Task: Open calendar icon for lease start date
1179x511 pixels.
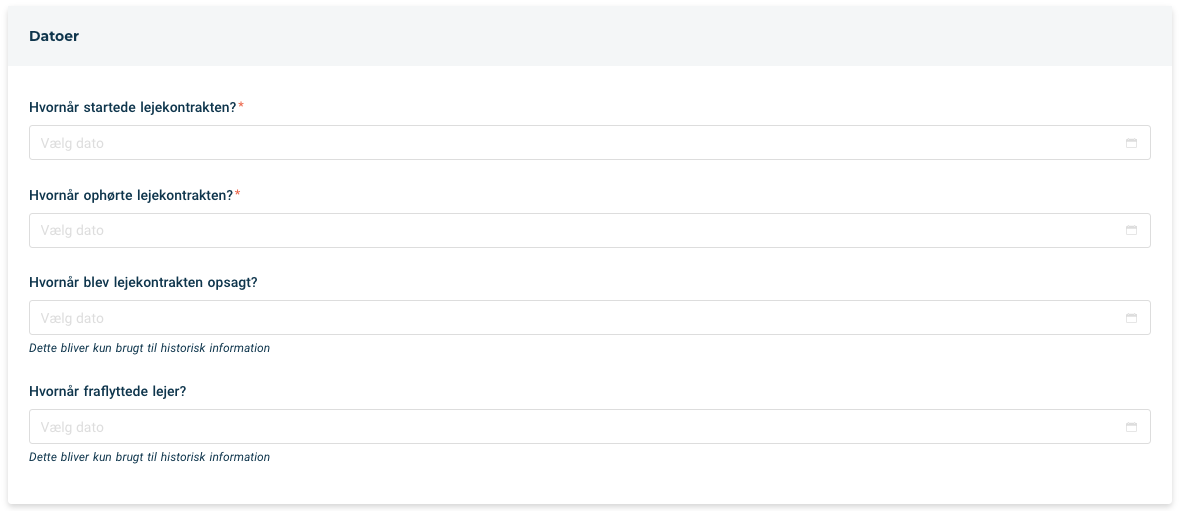Action: (1131, 143)
